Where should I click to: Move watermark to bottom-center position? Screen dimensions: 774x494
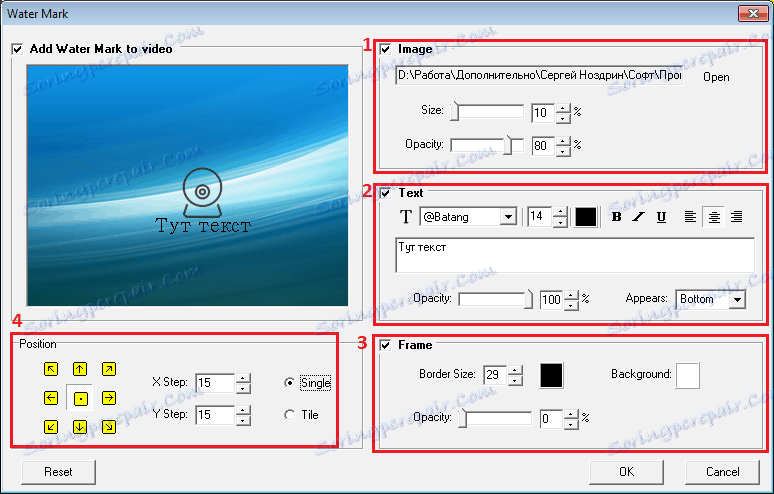tap(79, 427)
